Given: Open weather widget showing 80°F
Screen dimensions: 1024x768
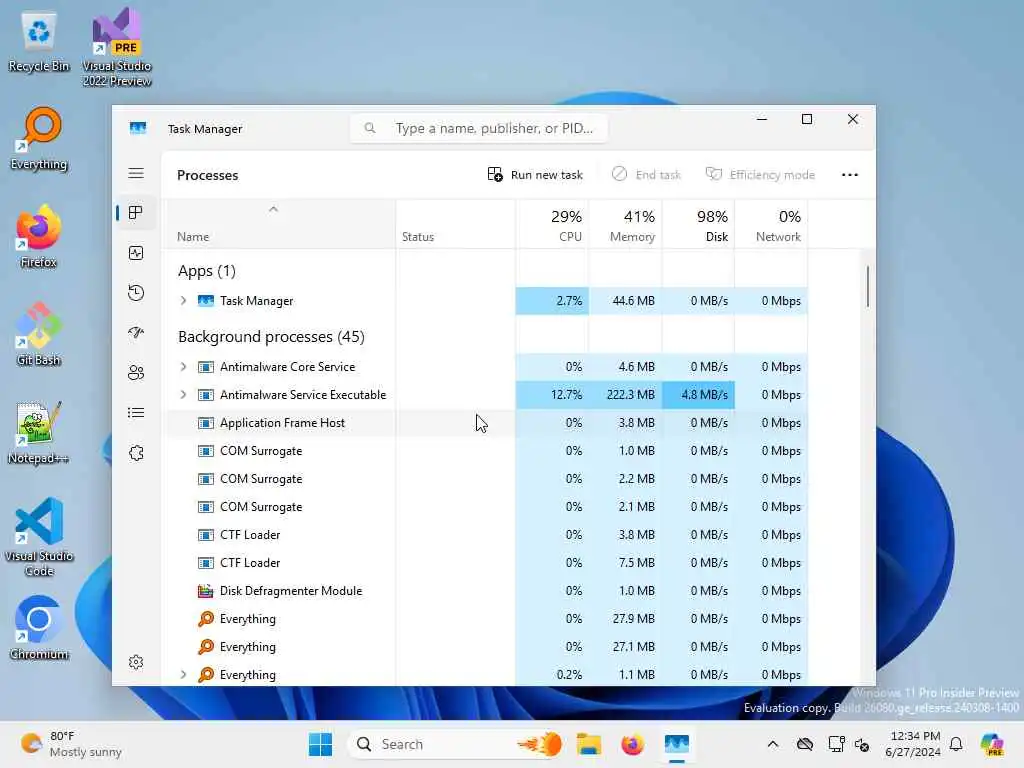Looking at the screenshot, I should [x=71, y=744].
